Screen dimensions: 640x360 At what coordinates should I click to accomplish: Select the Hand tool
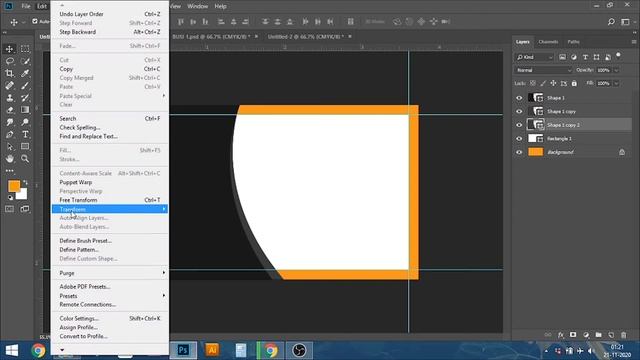coord(9,159)
